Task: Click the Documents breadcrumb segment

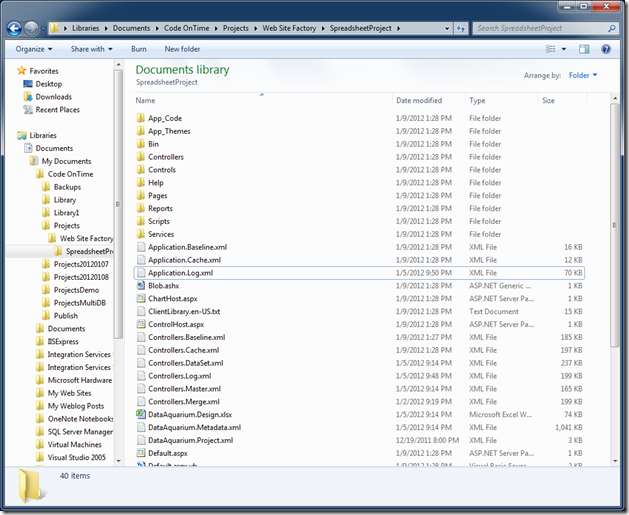Action: 131,28
